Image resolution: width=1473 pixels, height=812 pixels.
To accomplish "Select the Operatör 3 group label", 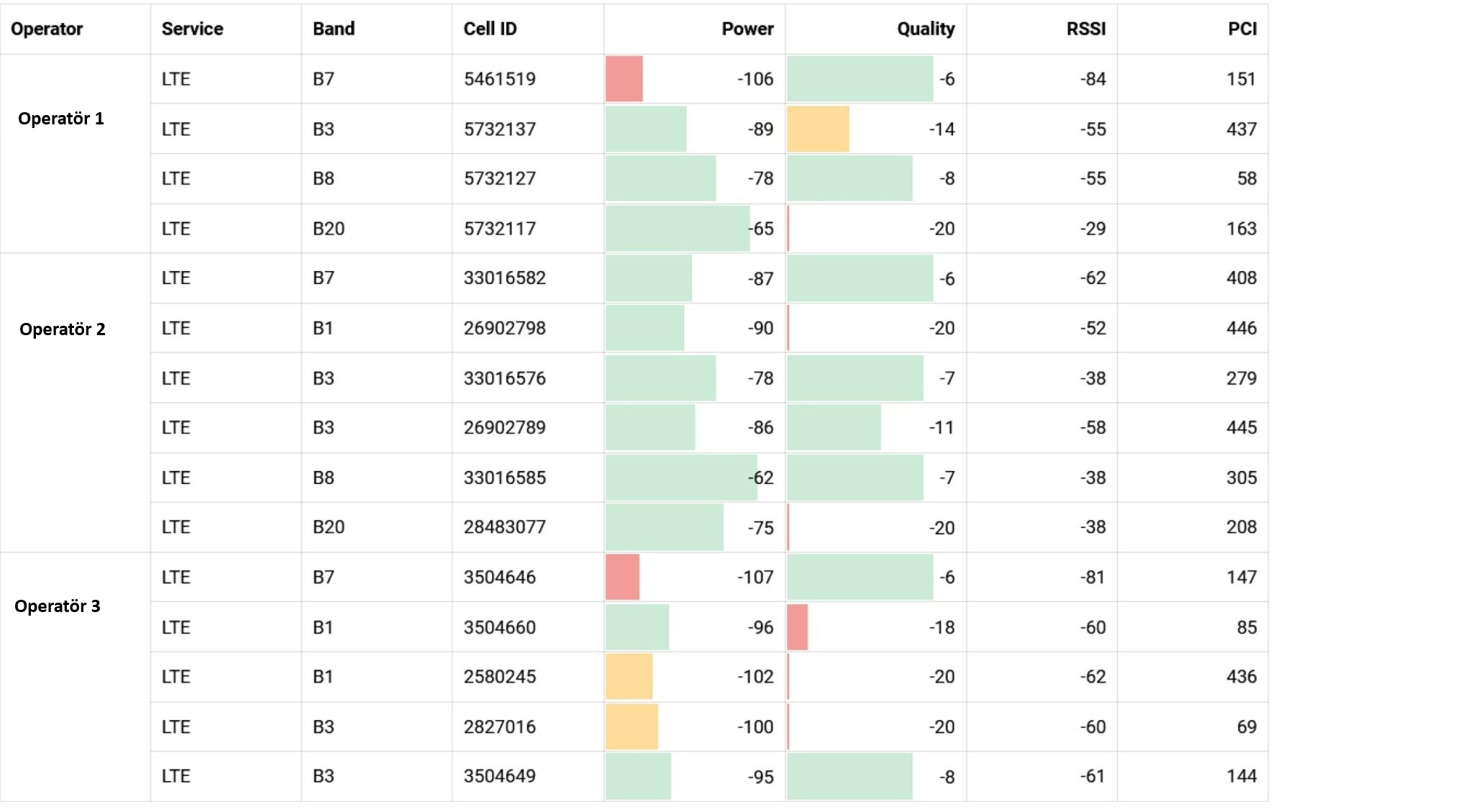I will coord(58,606).
